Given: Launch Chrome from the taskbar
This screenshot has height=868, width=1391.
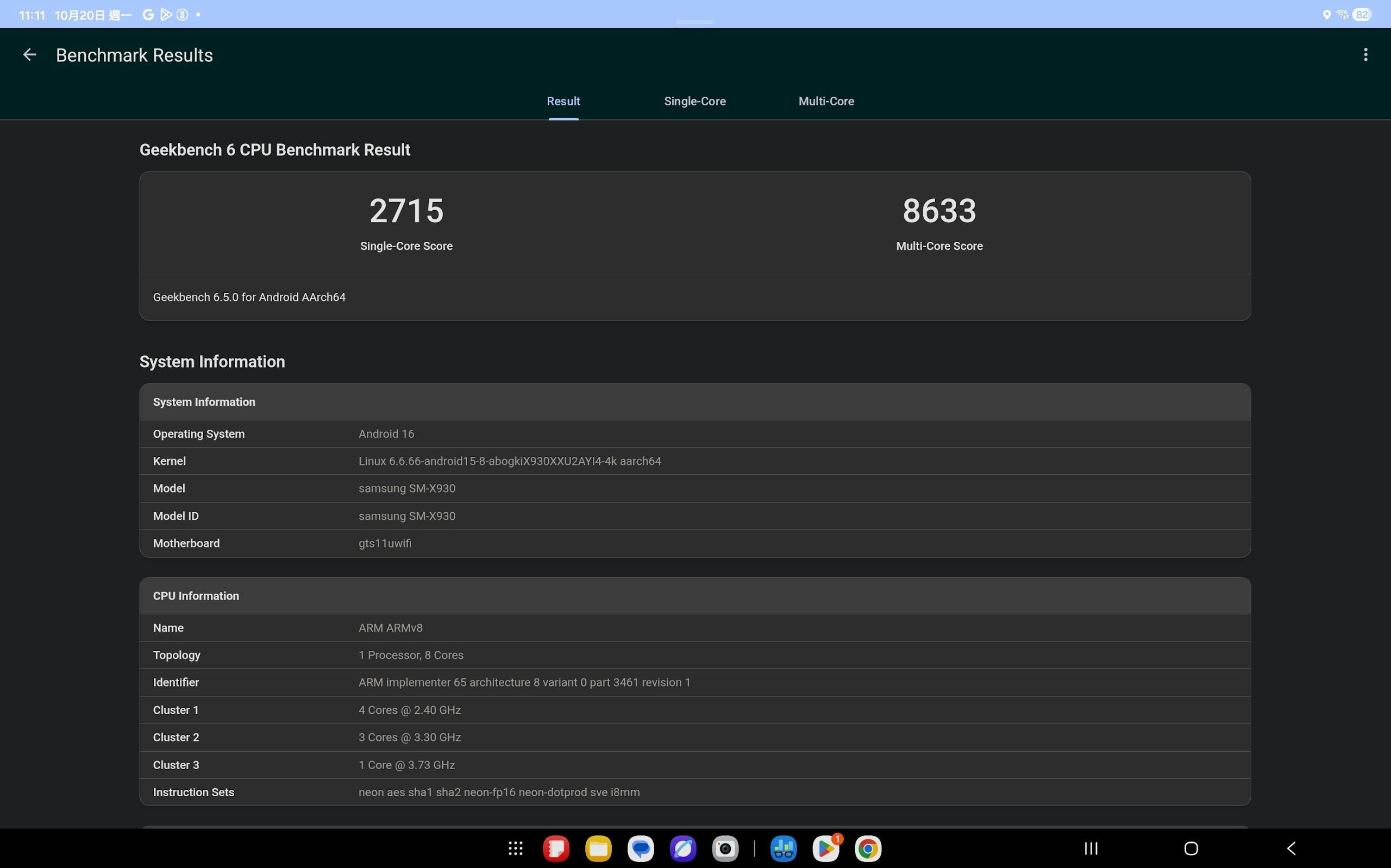Looking at the screenshot, I should coord(868,848).
